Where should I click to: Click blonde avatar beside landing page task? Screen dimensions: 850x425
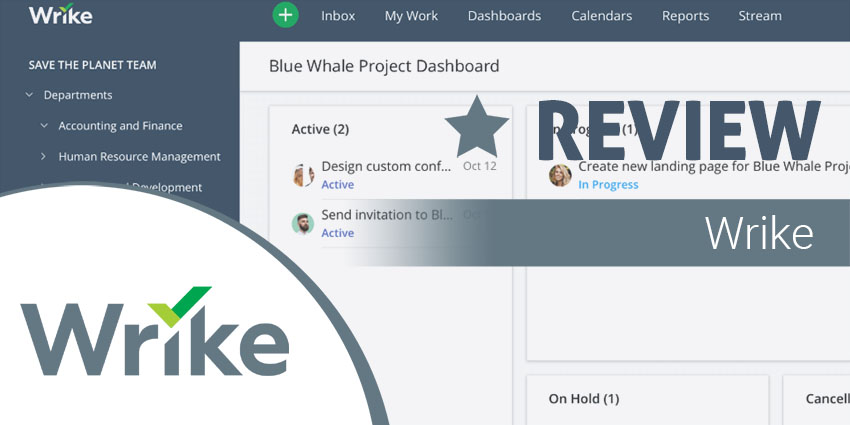click(x=560, y=175)
